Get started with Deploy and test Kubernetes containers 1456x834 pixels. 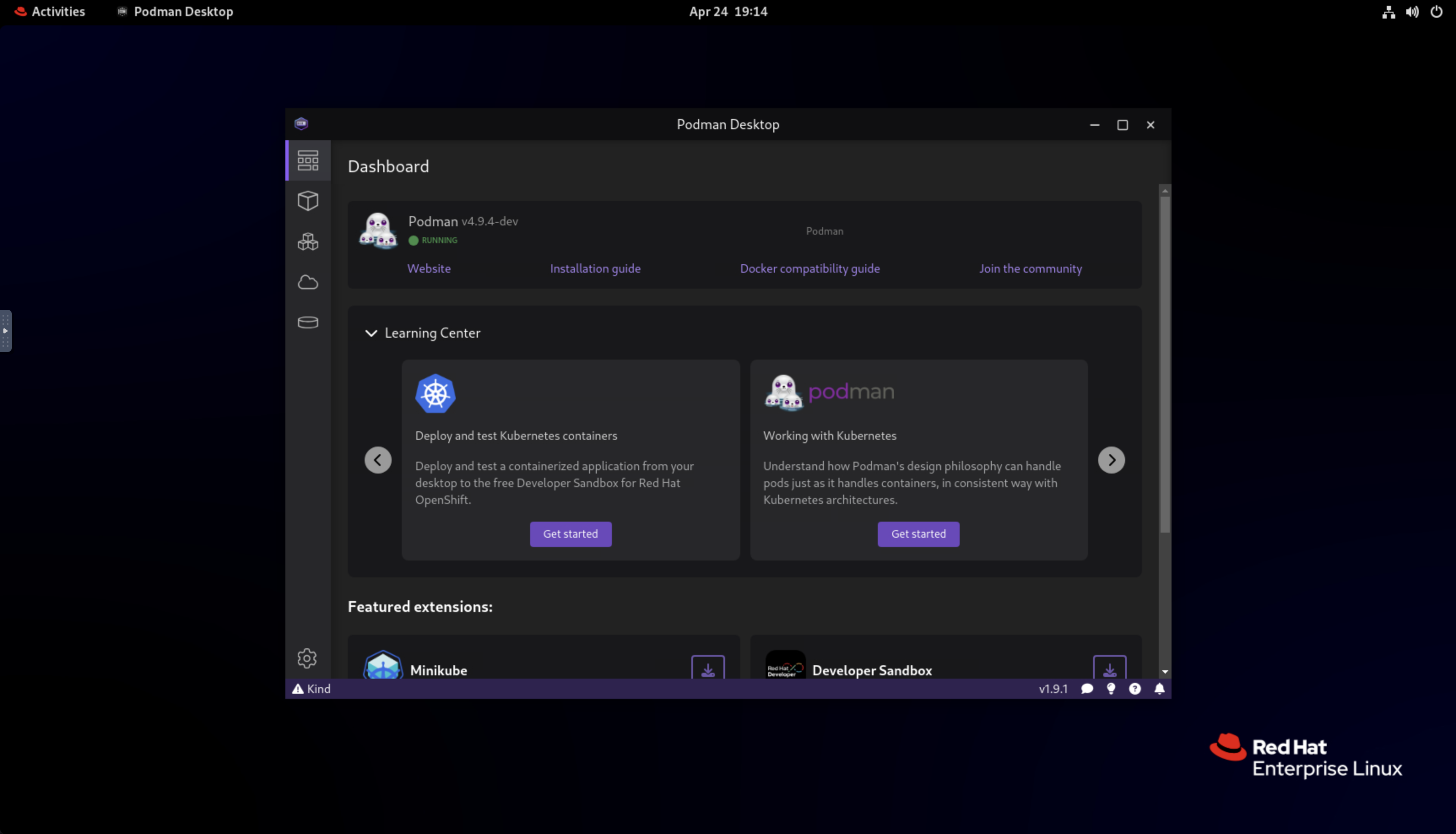pos(571,534)
